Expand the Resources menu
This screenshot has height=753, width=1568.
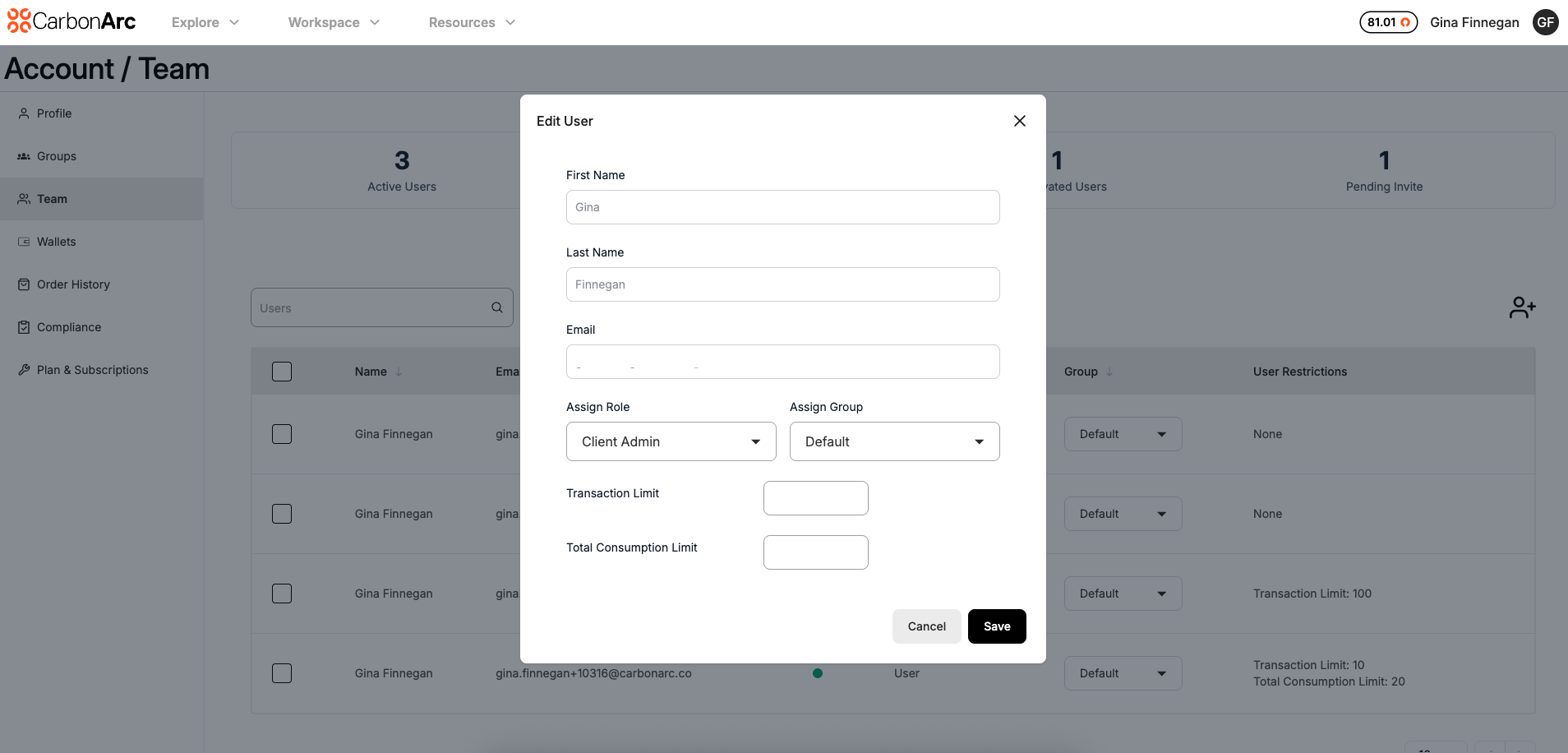[x=472, y=22]
